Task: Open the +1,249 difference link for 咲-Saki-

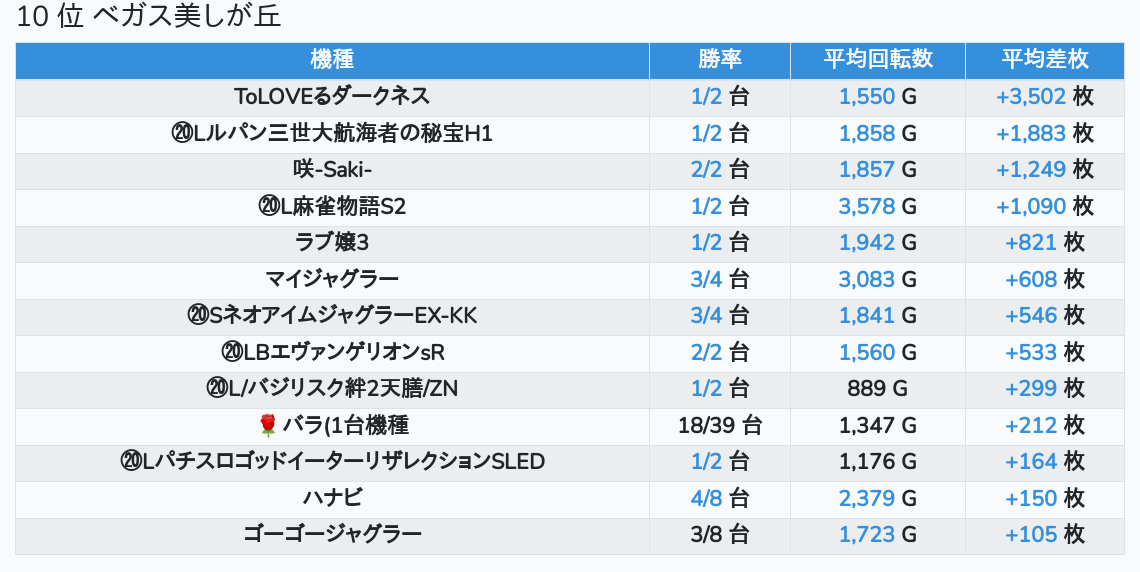Action: pos(1031,170)
